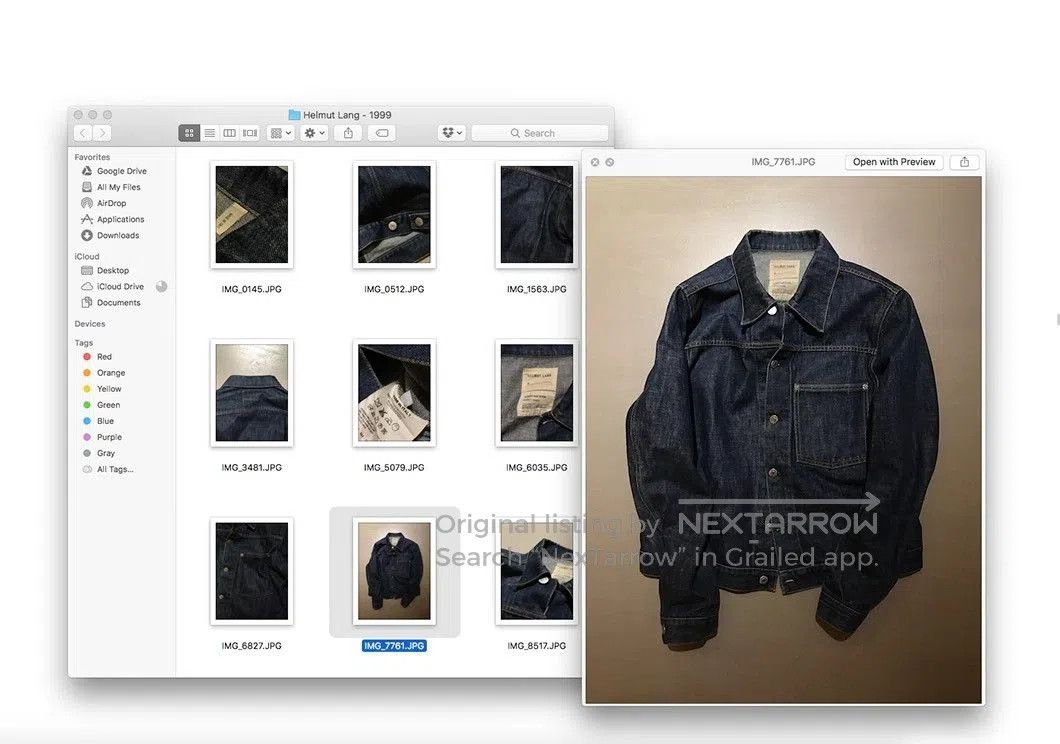The image size is (1060, 744).
Task: Expand Quick Look to full screen
Action: pos(610,162)
